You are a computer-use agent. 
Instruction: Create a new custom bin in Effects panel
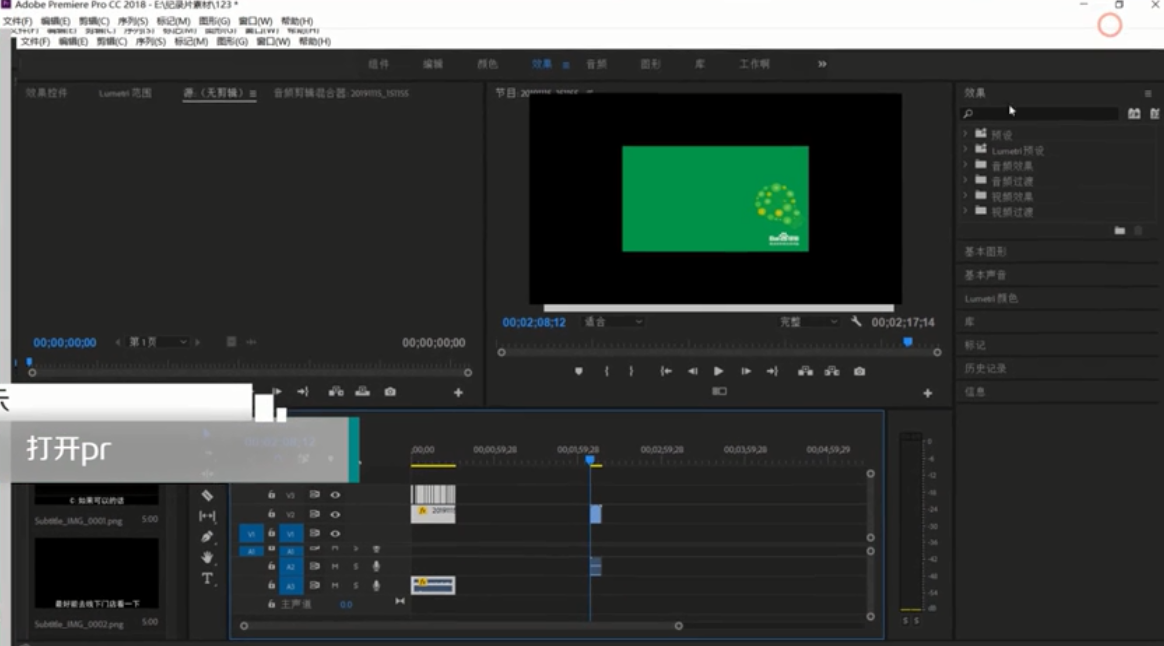point(1119,231)
